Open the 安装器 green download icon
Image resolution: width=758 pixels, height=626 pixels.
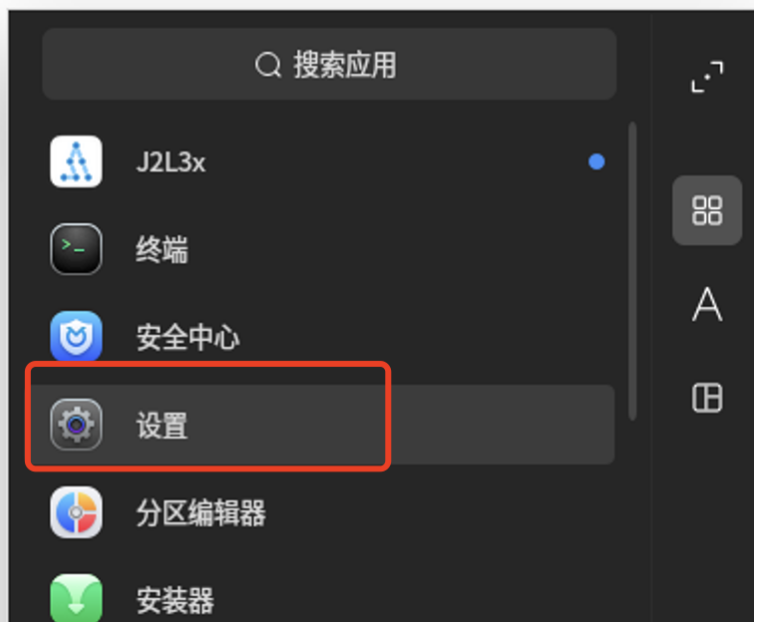(x=76, y=598)
